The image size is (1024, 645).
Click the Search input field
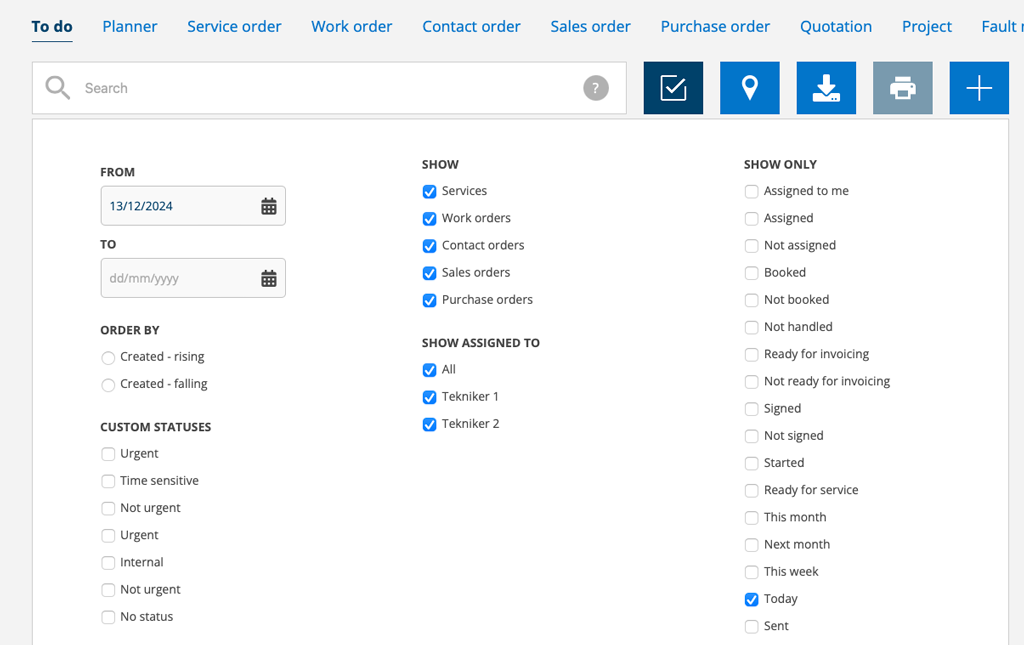320,88
